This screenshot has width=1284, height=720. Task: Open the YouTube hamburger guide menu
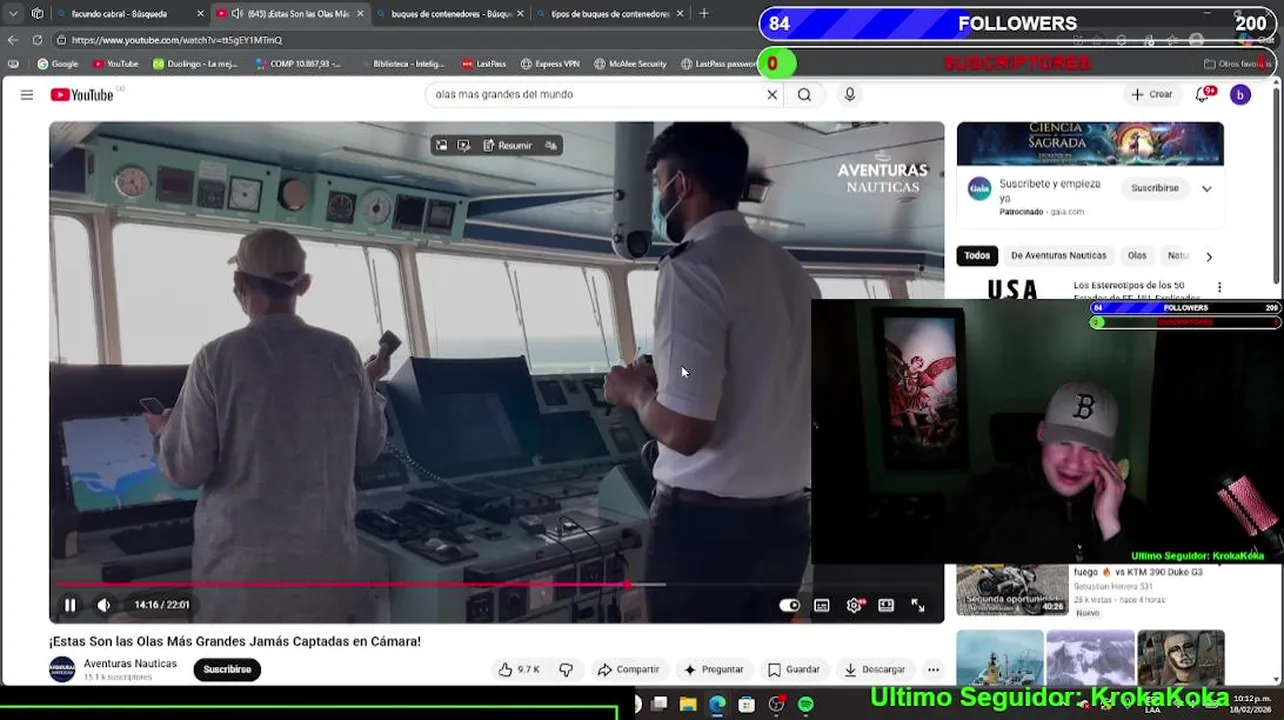pos(27,95)
